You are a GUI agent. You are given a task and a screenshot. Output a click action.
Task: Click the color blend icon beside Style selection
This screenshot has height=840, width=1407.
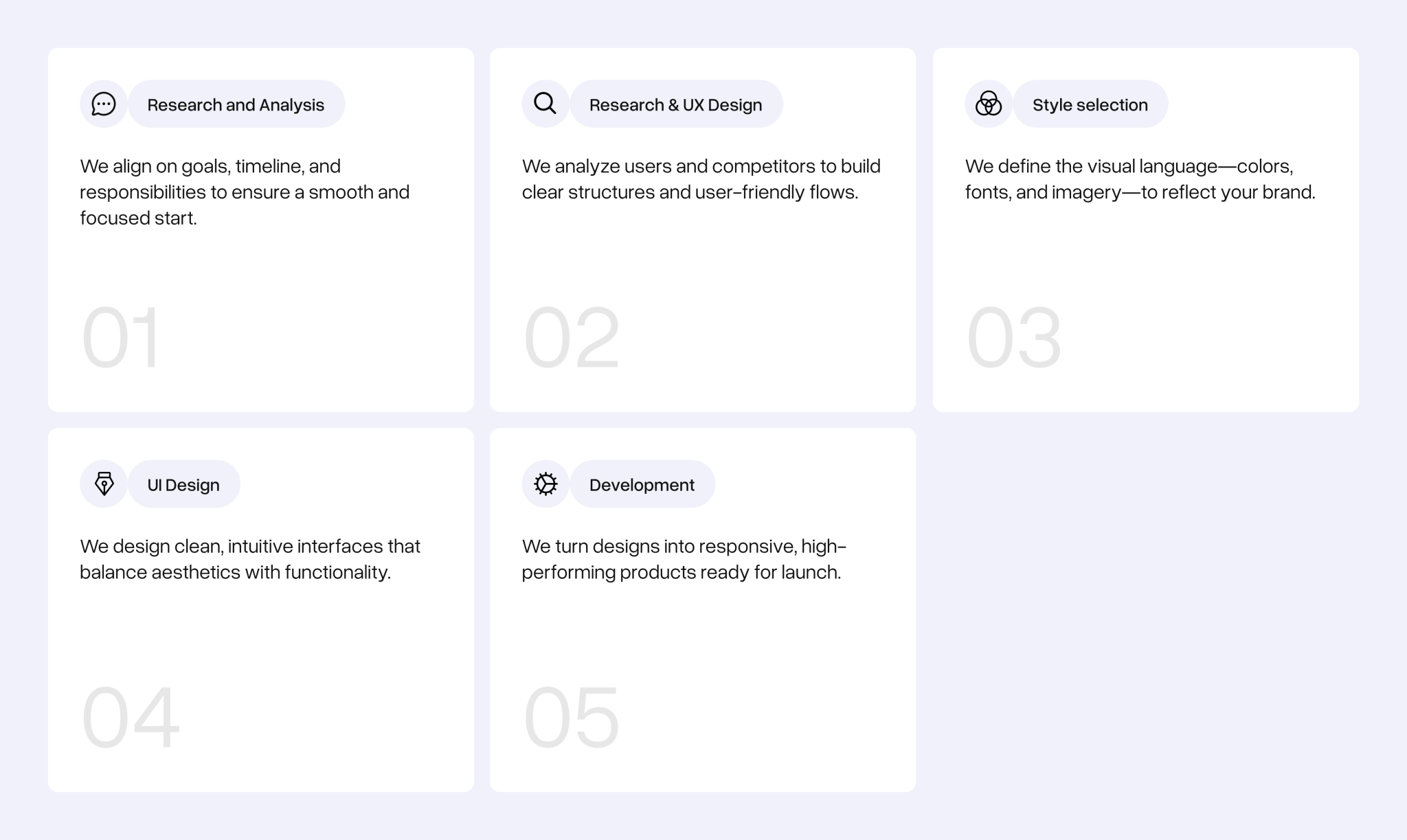click(987, 104)
